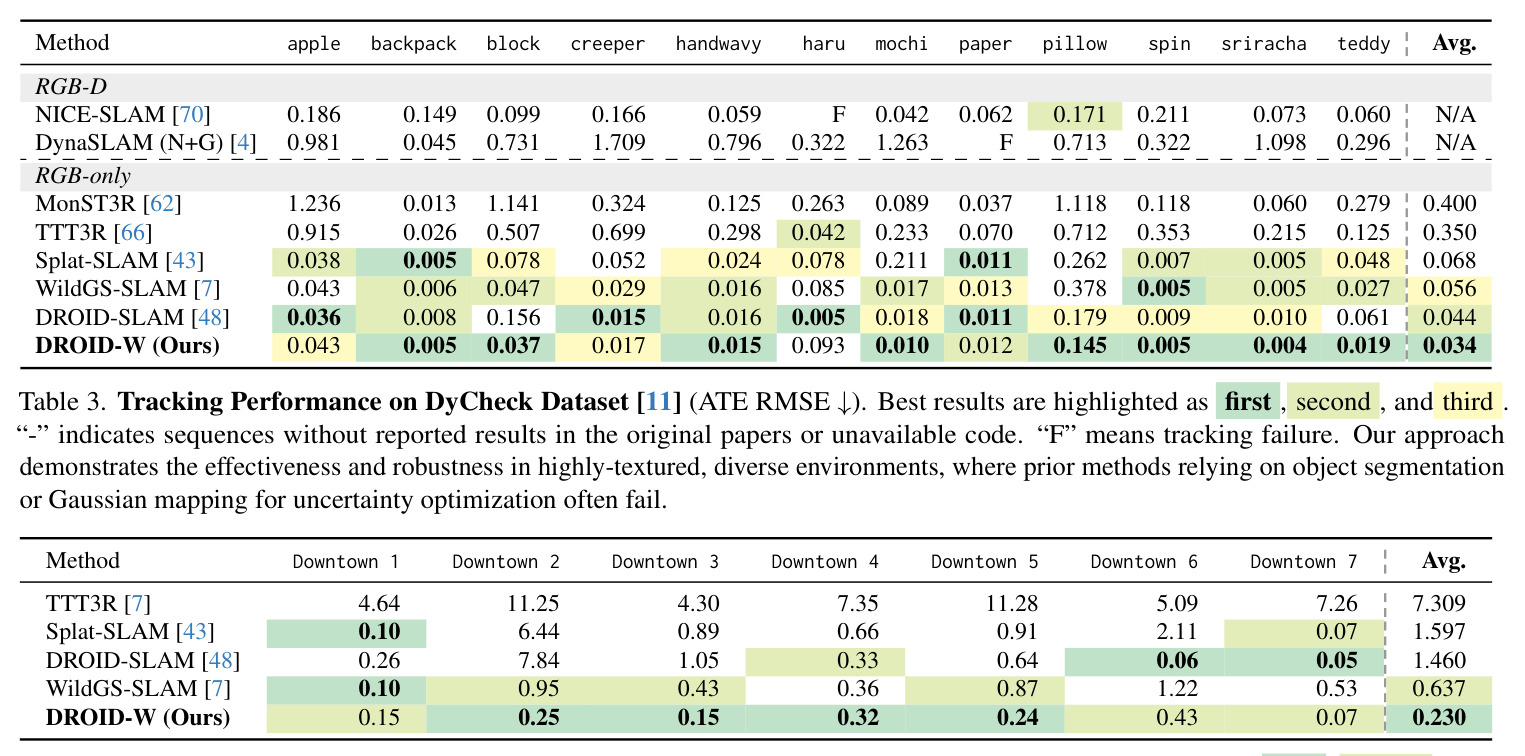Click DROID-W's bold average 0.034

tap(1449, 347)
